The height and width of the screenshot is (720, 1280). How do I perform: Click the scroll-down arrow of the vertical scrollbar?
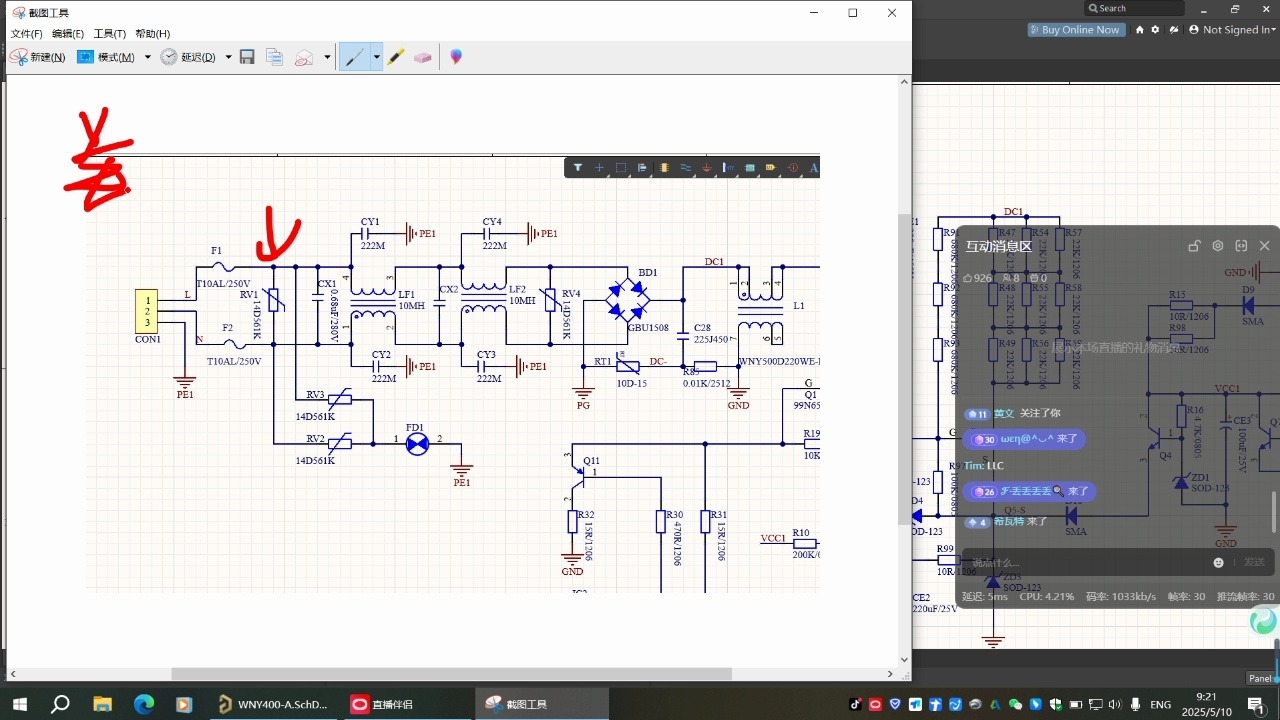(x=905, y=660)
